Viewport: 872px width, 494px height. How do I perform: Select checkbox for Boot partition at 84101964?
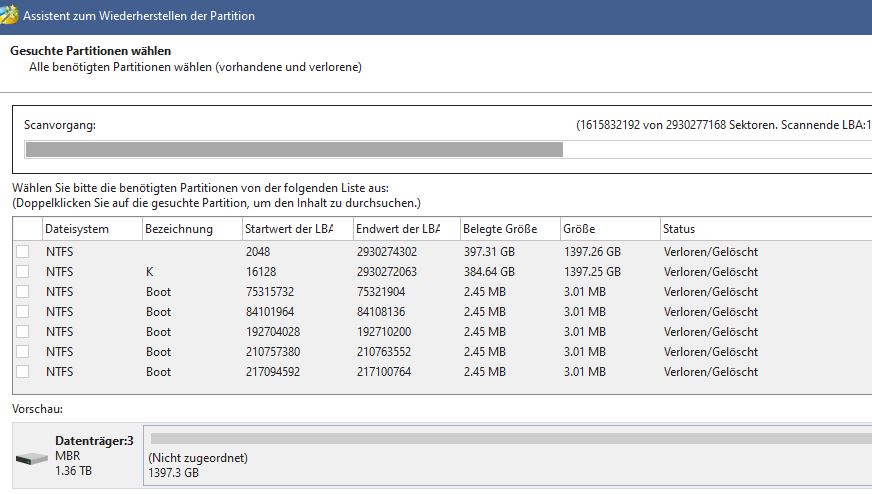23,312
